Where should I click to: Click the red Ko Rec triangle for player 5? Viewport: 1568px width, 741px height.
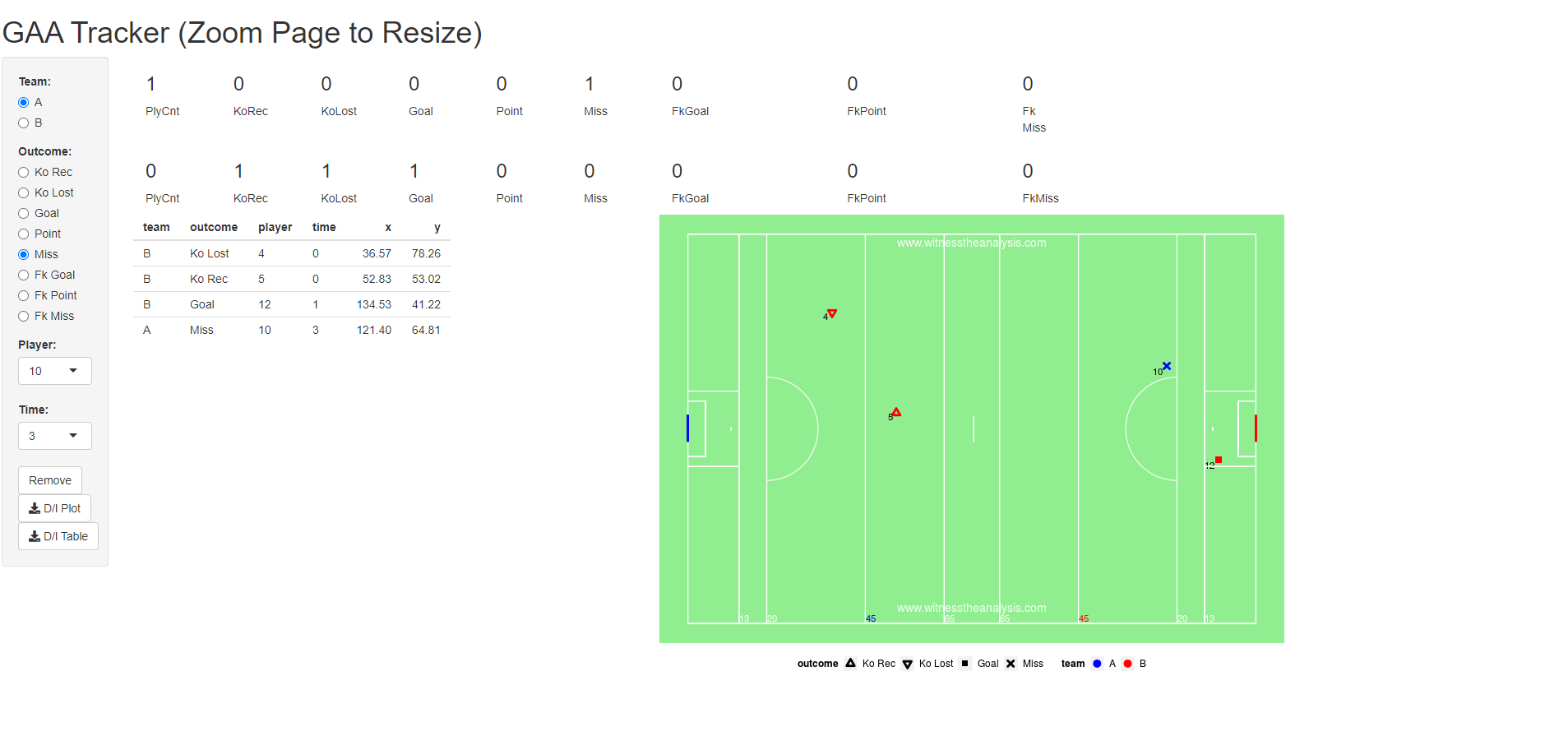pyautogui.click(x=896, y=412)
